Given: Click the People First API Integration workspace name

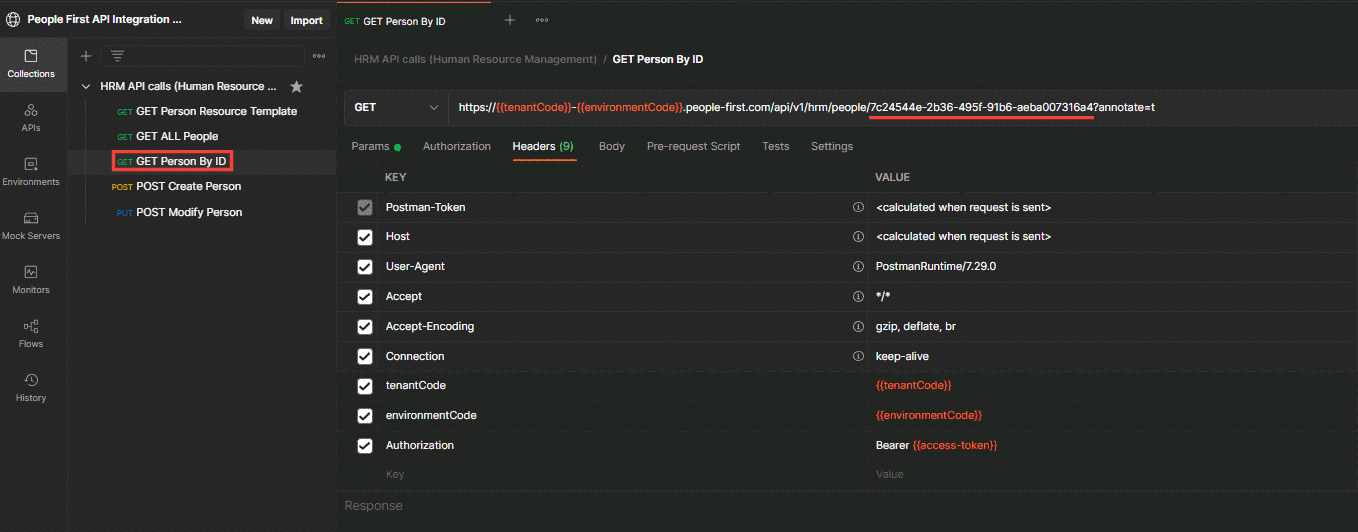Looking at the screenshot, I should point(105,19).
